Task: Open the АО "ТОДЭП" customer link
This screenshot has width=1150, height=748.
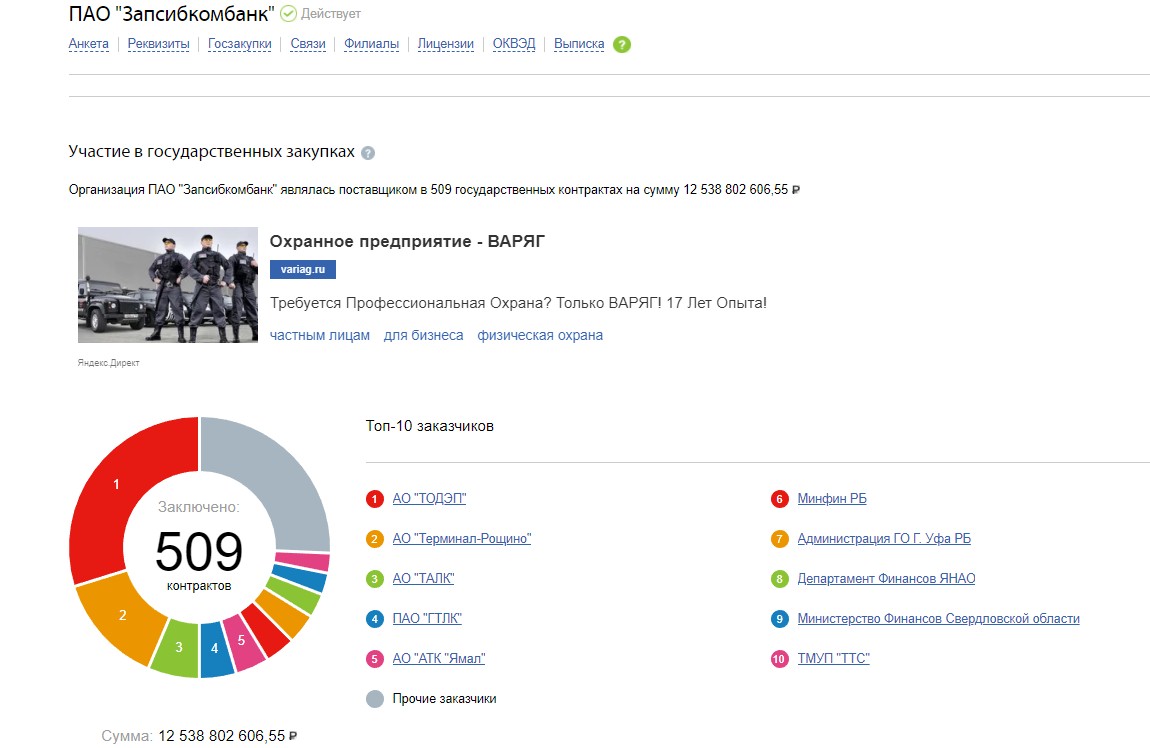Action: click(429, 499)
